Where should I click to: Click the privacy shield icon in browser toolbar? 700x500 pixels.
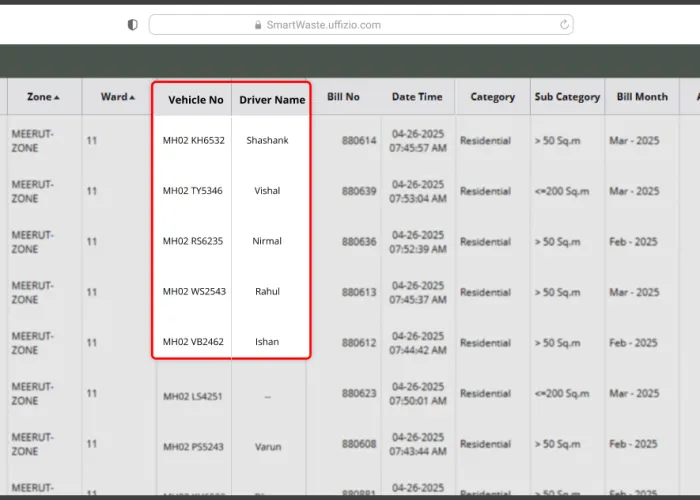(x=133, y=25)
